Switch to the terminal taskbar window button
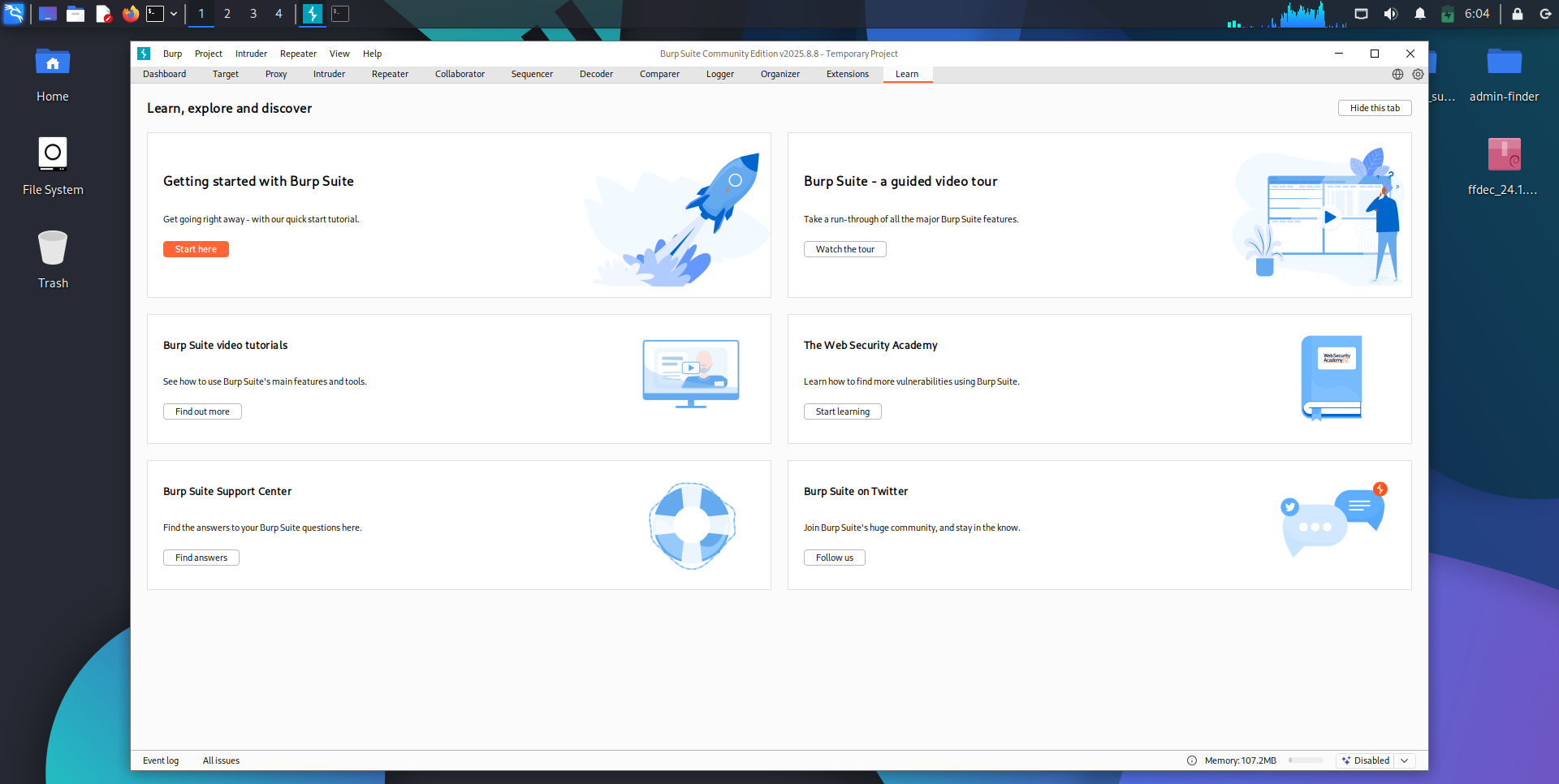 coord(340,14)
